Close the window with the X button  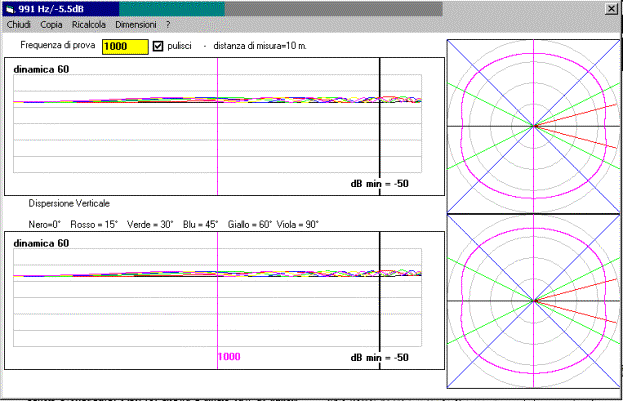click(611, 8)
